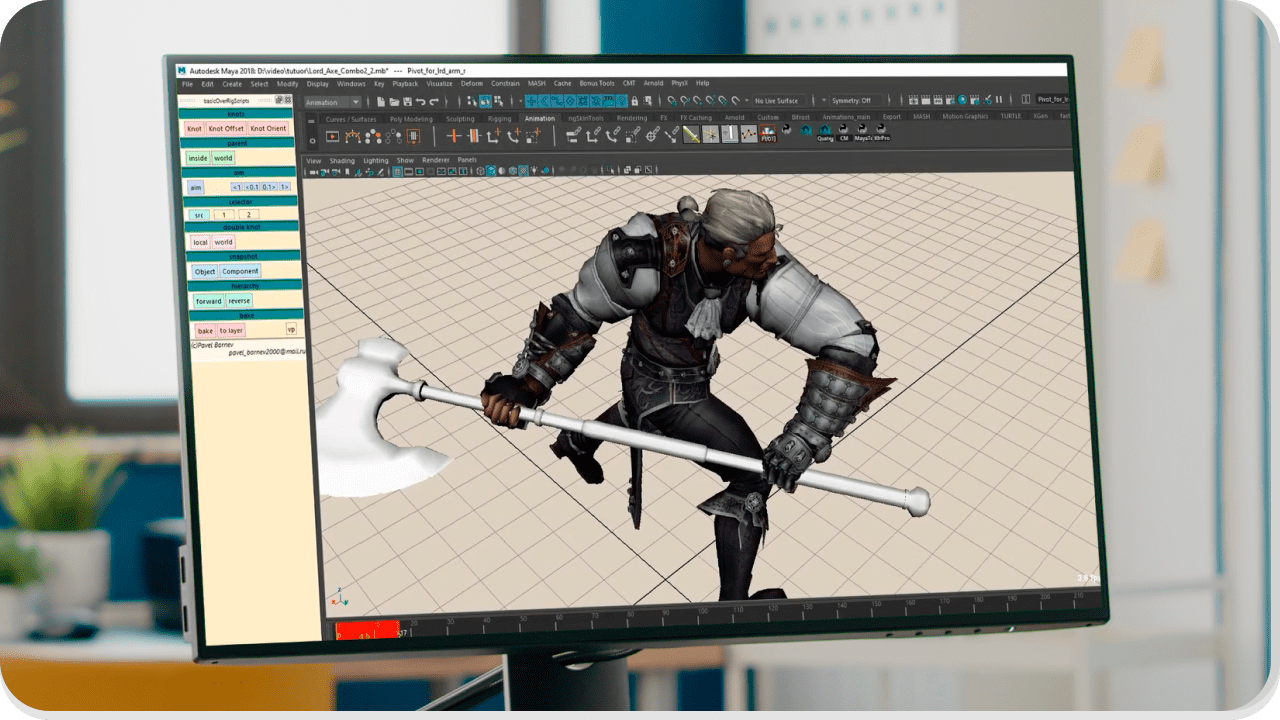
Task: Click the reverse hierarchy button
Action: 239,301
